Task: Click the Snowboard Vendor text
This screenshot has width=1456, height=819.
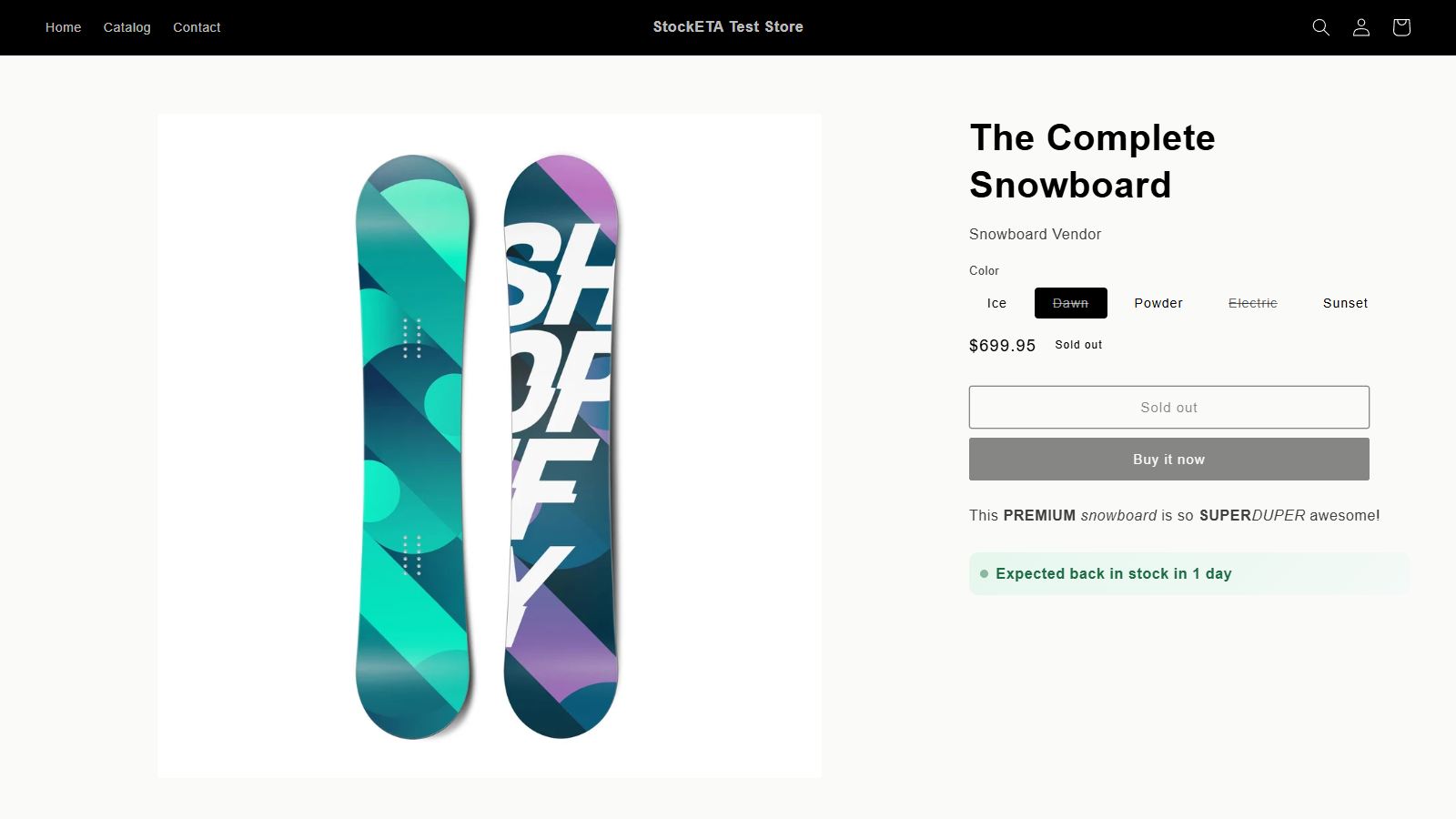Action: tap(1035, 234)
